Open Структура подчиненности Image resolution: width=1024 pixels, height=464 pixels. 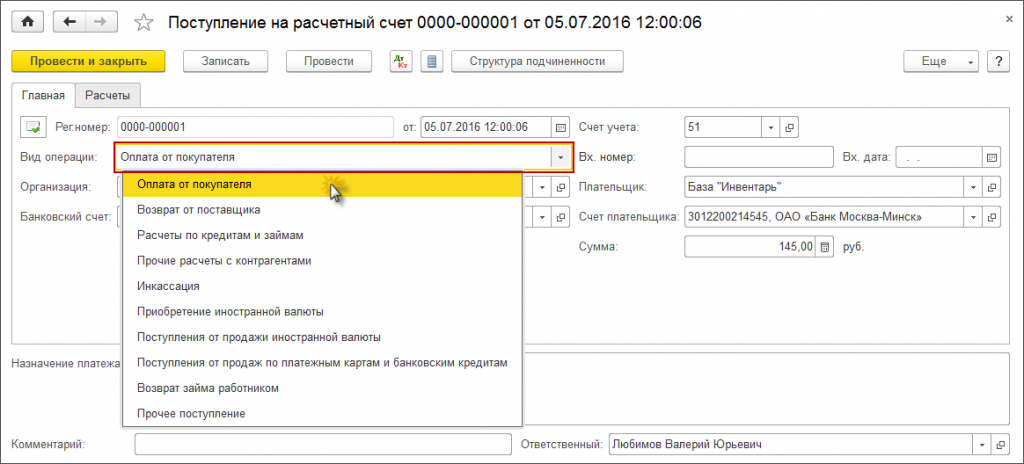click(537, 61)
